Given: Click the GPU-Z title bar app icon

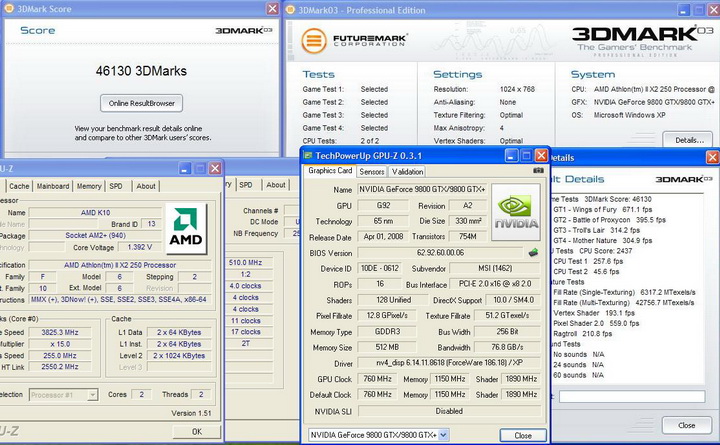Looking at the screenshot, I should pos(308,156).
